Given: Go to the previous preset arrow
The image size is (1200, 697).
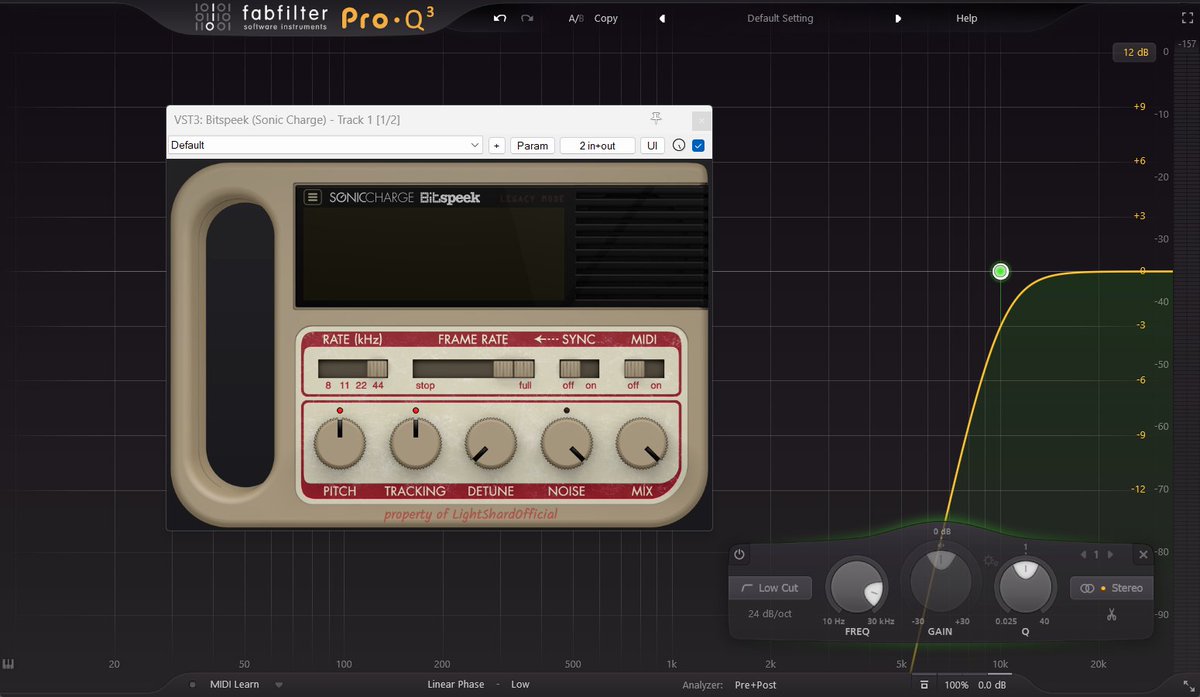Looking at the screenshot, I should [662, 18].
